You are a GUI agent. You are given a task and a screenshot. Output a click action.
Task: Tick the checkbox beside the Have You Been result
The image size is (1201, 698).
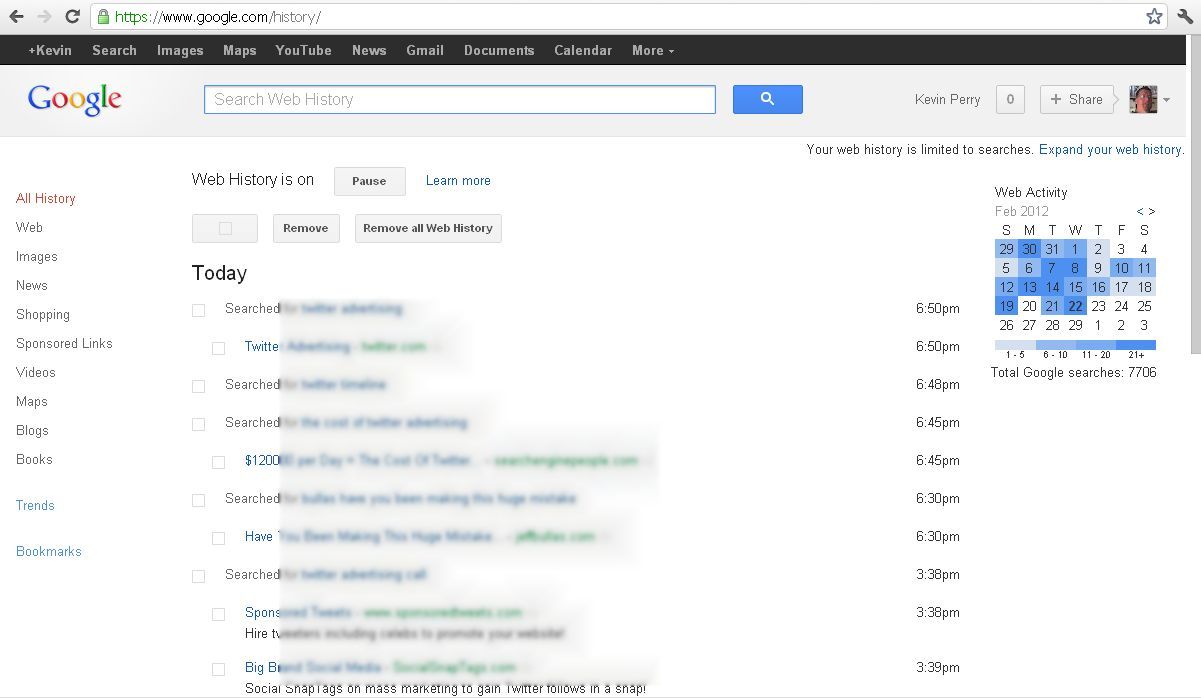tap(218, 538)
